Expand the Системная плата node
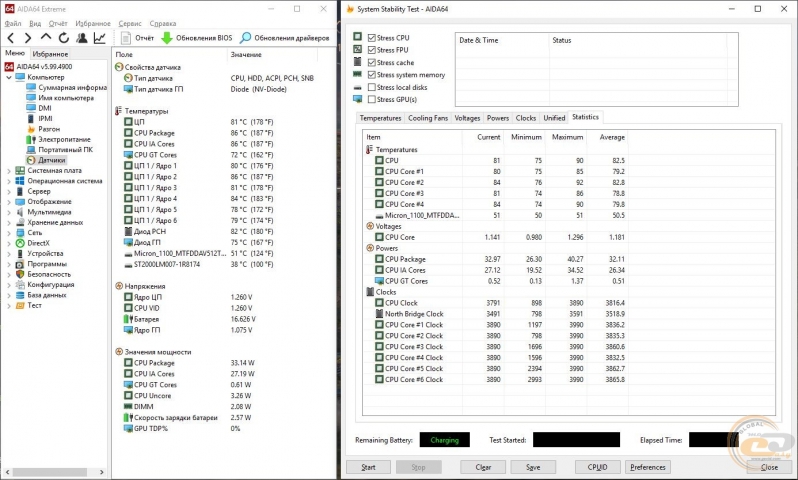Viewport: 798px width, 480px height. [9, 171]
